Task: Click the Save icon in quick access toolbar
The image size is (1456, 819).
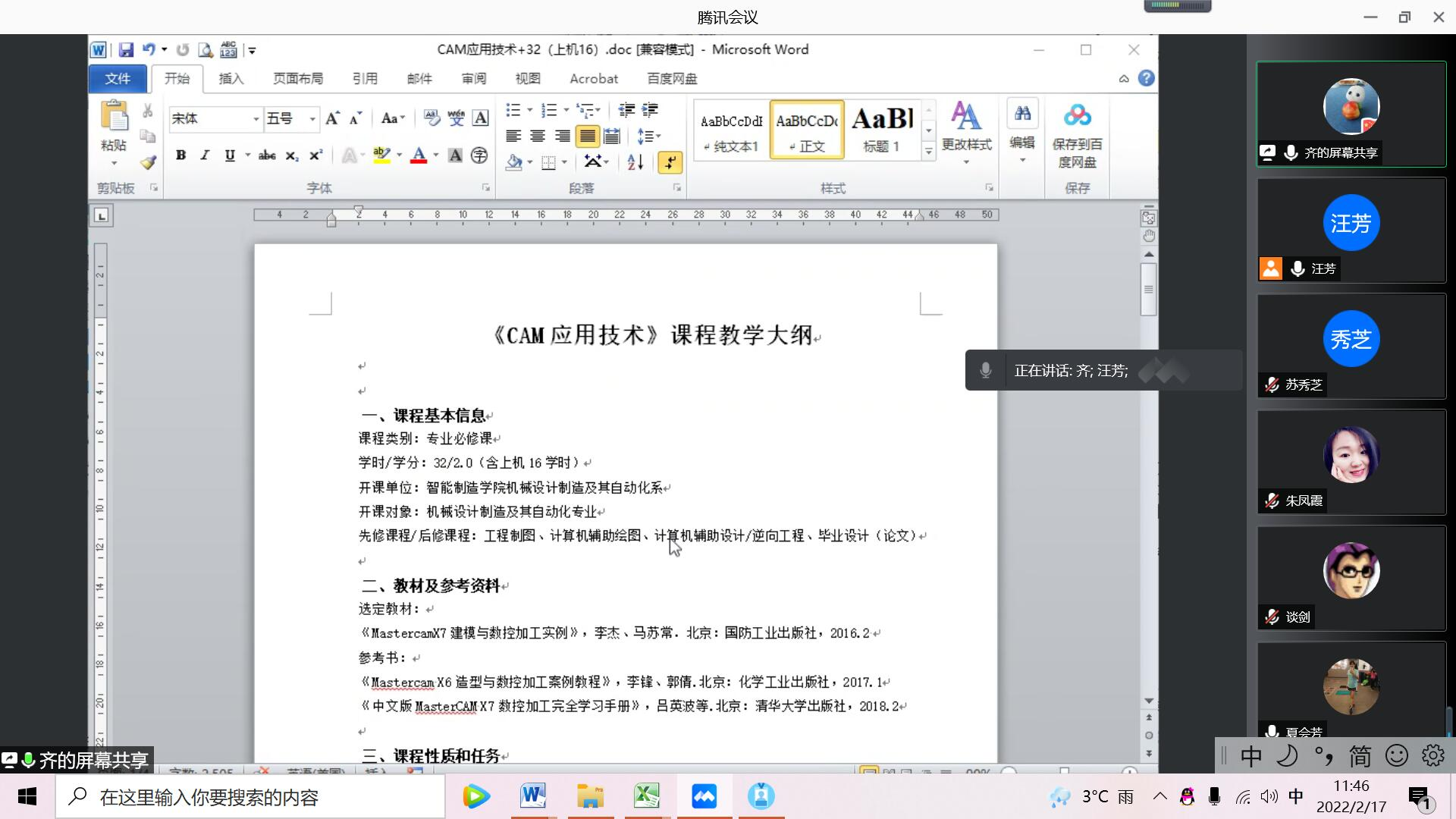Action: pyautogui.click(x=126, y=50)
